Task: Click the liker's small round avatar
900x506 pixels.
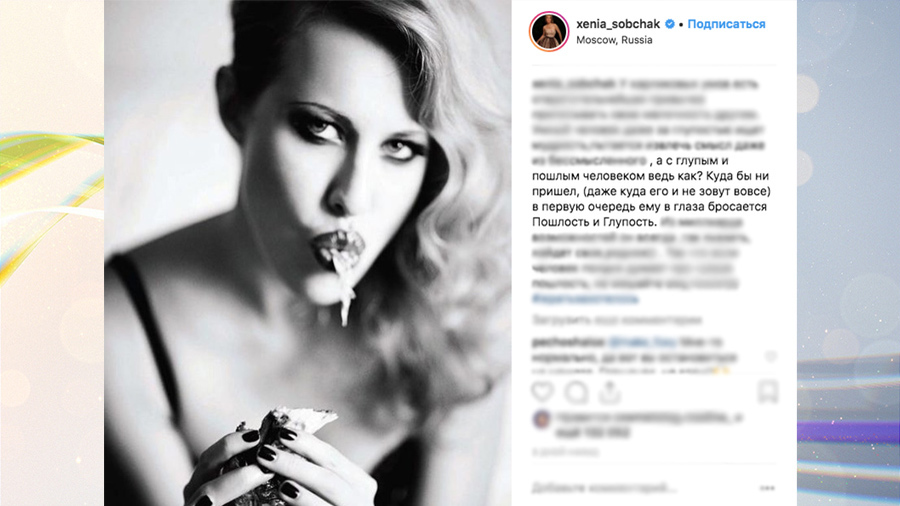Action: click(541, 419)
